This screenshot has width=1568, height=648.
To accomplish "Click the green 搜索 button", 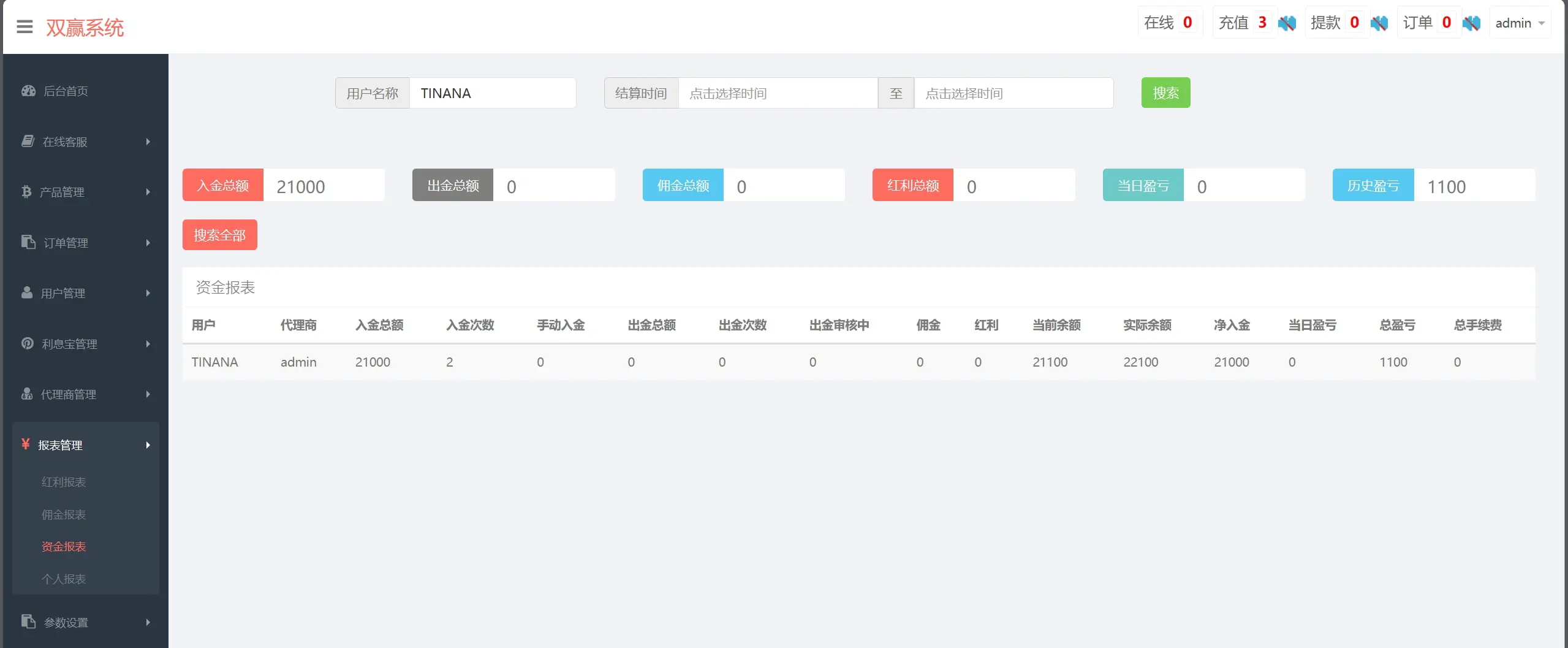I will [x=1165, y=93].
